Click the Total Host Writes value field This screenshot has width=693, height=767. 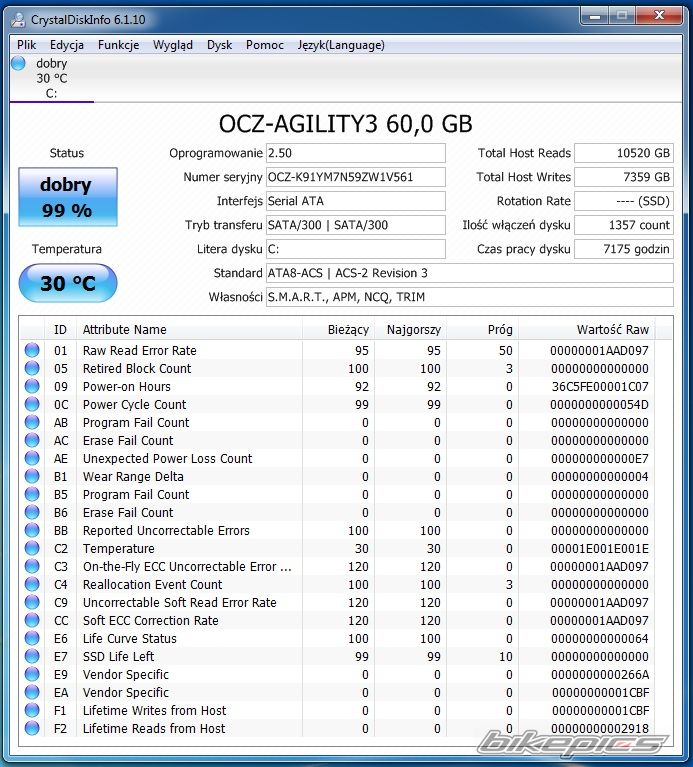coord(623,177)
